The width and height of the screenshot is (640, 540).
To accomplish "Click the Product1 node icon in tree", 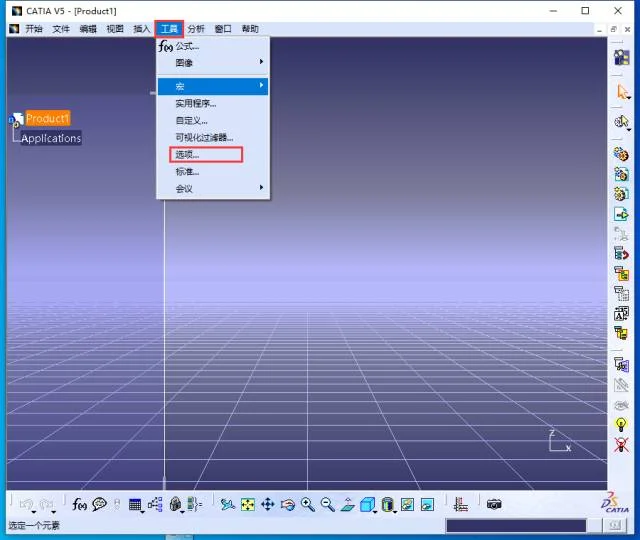I will coord(16,119).
